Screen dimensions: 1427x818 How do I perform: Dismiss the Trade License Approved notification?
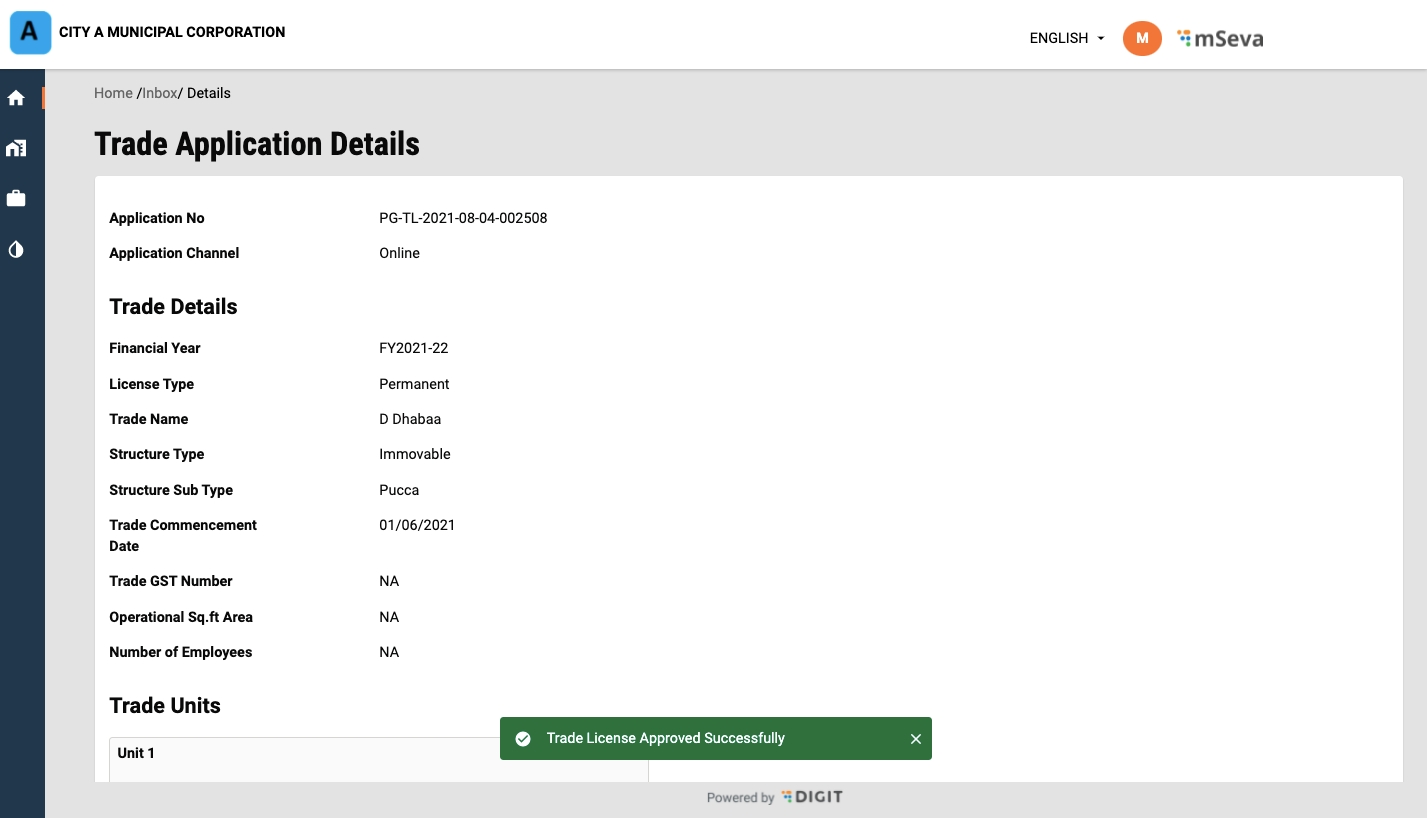tap(915, 739)
